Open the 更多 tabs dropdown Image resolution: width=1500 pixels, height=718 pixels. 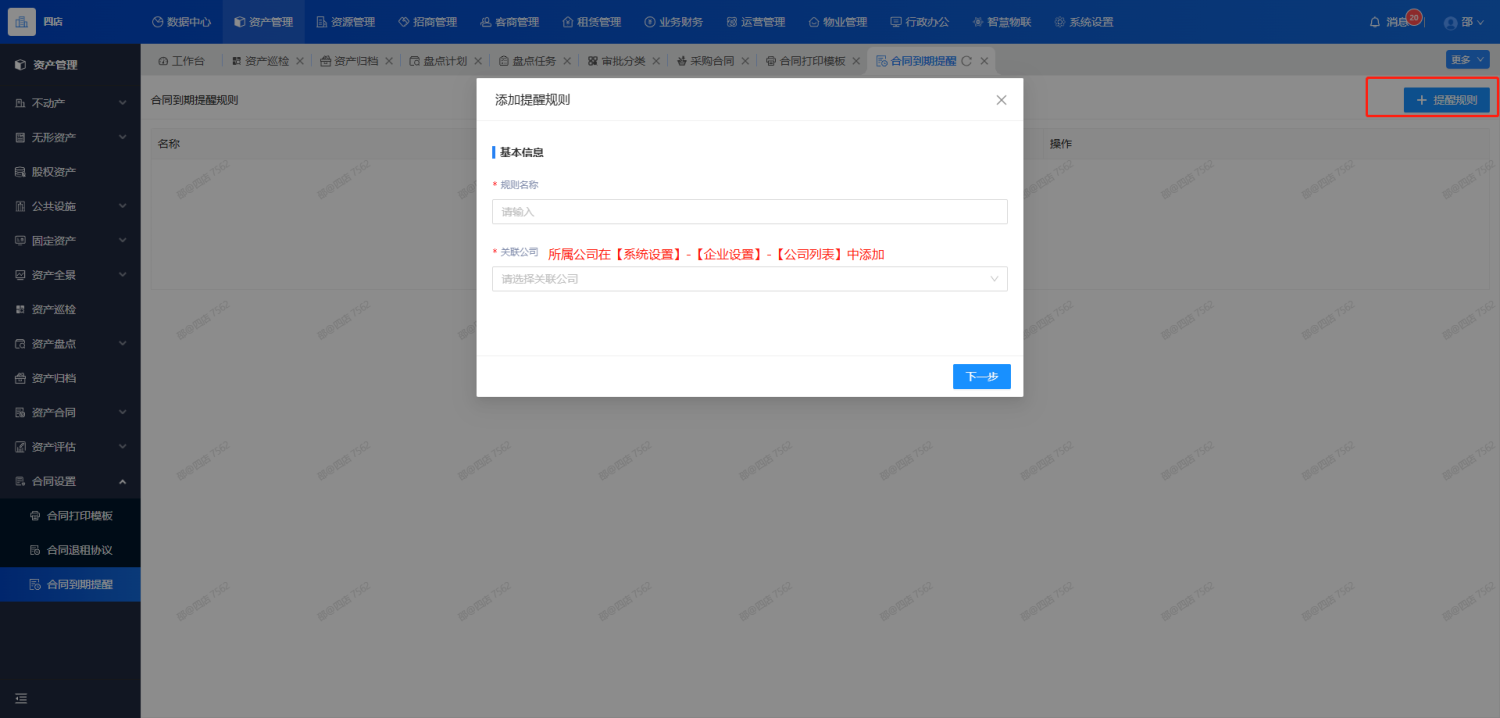click(1467, 60)
